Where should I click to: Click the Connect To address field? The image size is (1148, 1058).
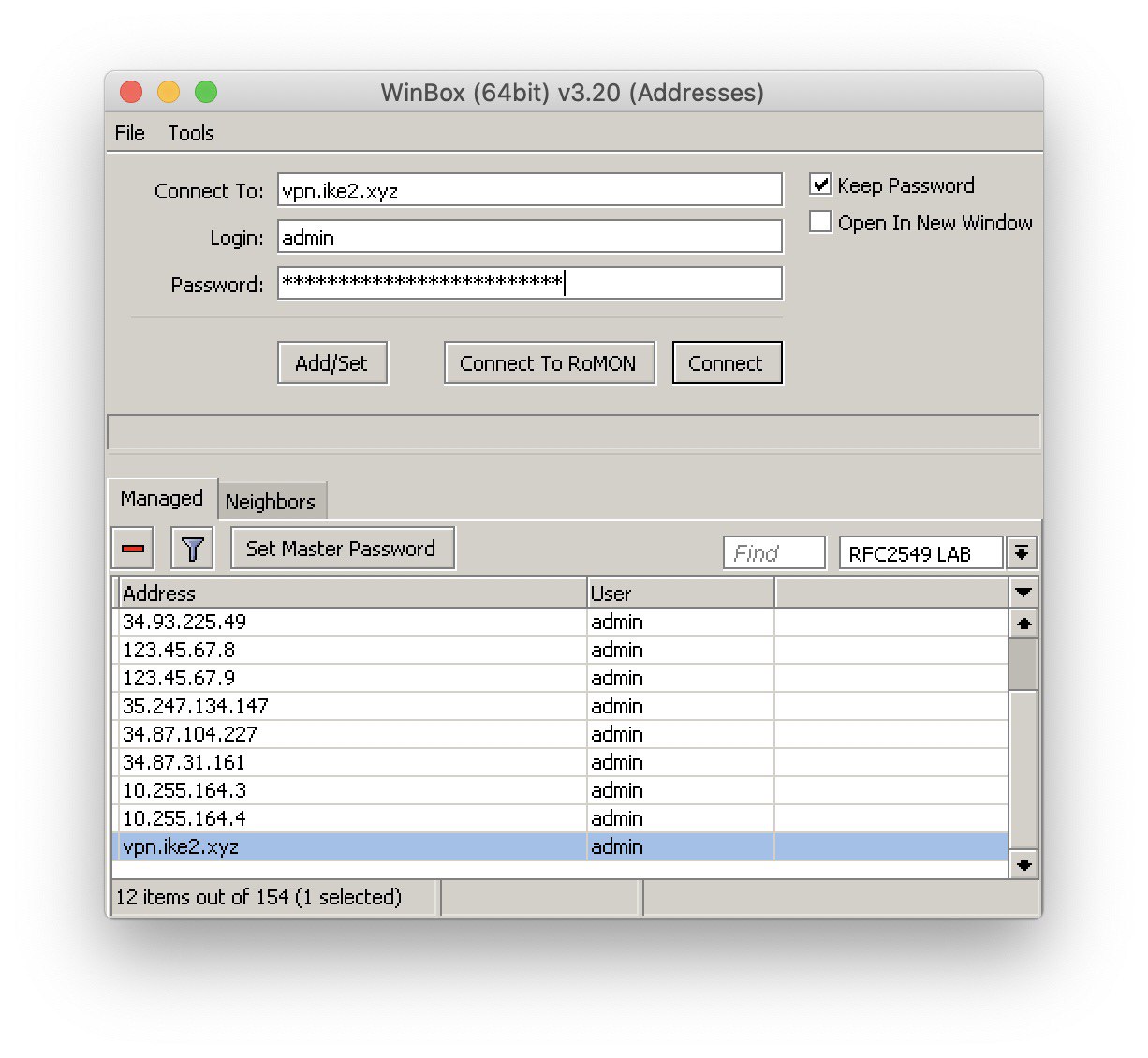[530, 190]
